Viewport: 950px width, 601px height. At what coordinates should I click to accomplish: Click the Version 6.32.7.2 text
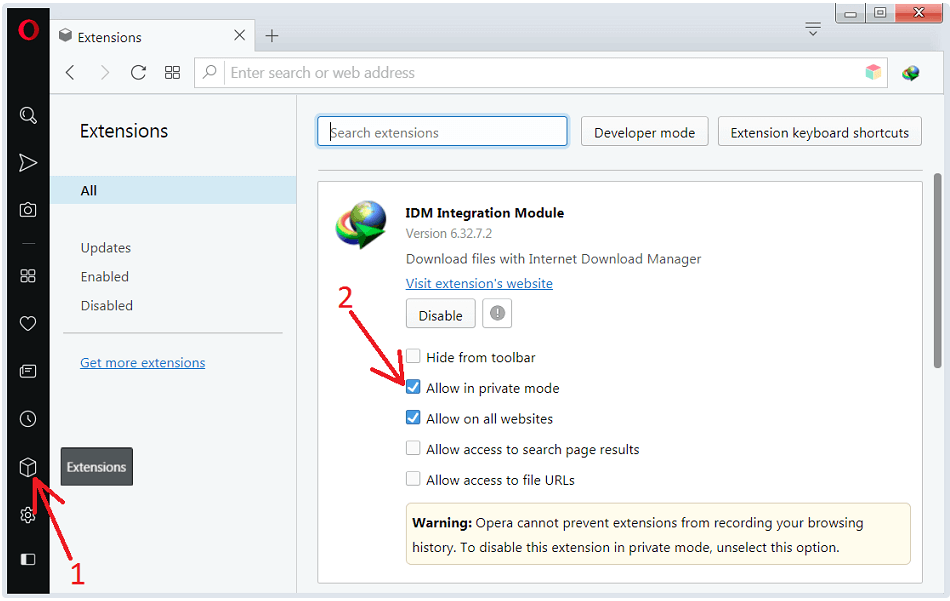449,233
